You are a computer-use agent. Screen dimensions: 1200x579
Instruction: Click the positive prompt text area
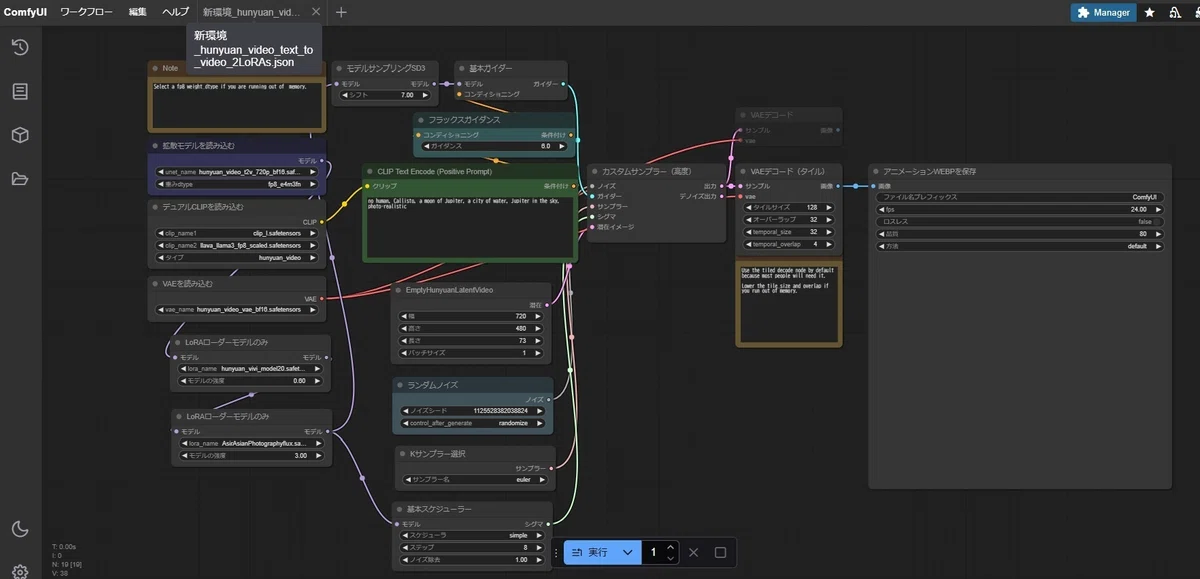pos(470,229)
